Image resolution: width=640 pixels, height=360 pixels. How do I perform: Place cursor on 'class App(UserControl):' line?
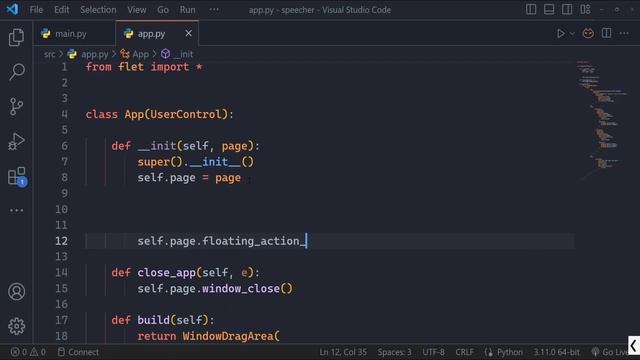pyautogui.click(x=159, y=114)
